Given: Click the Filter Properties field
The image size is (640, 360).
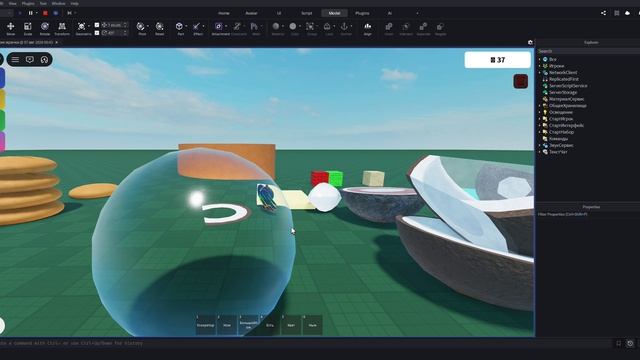Looking at the screenshot, I should [588, 214].
